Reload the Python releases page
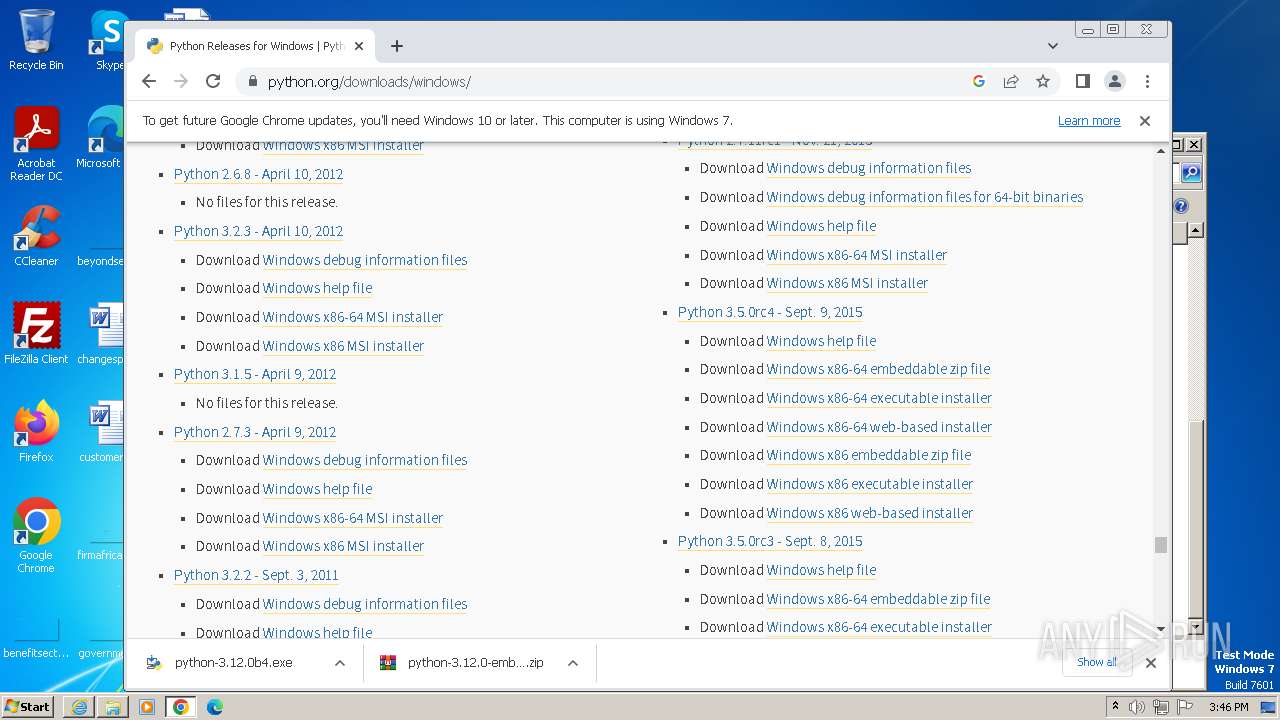This screenshot has width=1280, height=720. click(213, 81)
